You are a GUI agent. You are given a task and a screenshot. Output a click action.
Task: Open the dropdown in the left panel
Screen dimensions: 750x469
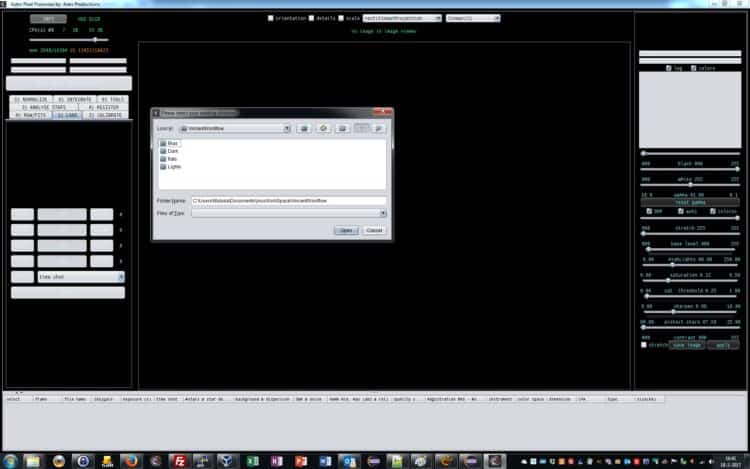coord(81,277)
